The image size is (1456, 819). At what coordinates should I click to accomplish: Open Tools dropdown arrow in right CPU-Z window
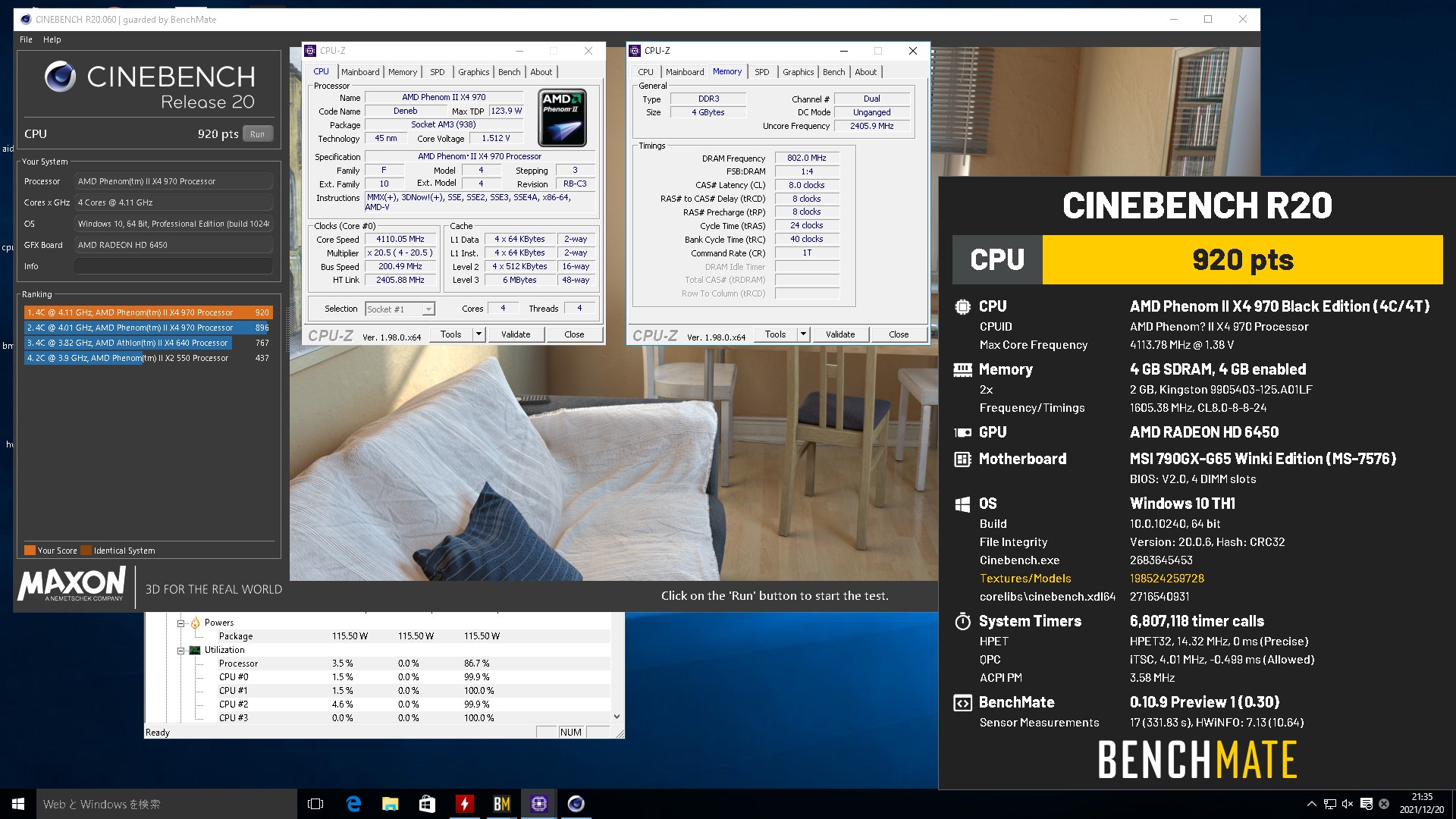pyautogui.click(x=803, y=334)
